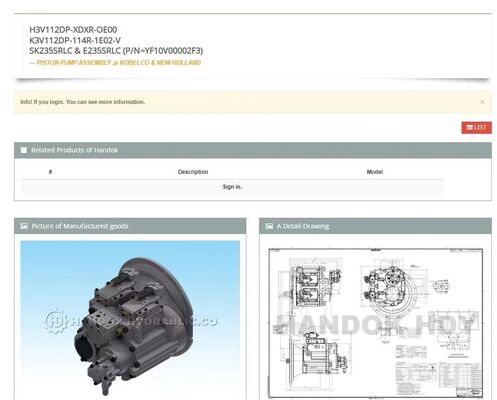Open the detail drawing image
This screenshot has height=400, width=497.
(376, 323)
